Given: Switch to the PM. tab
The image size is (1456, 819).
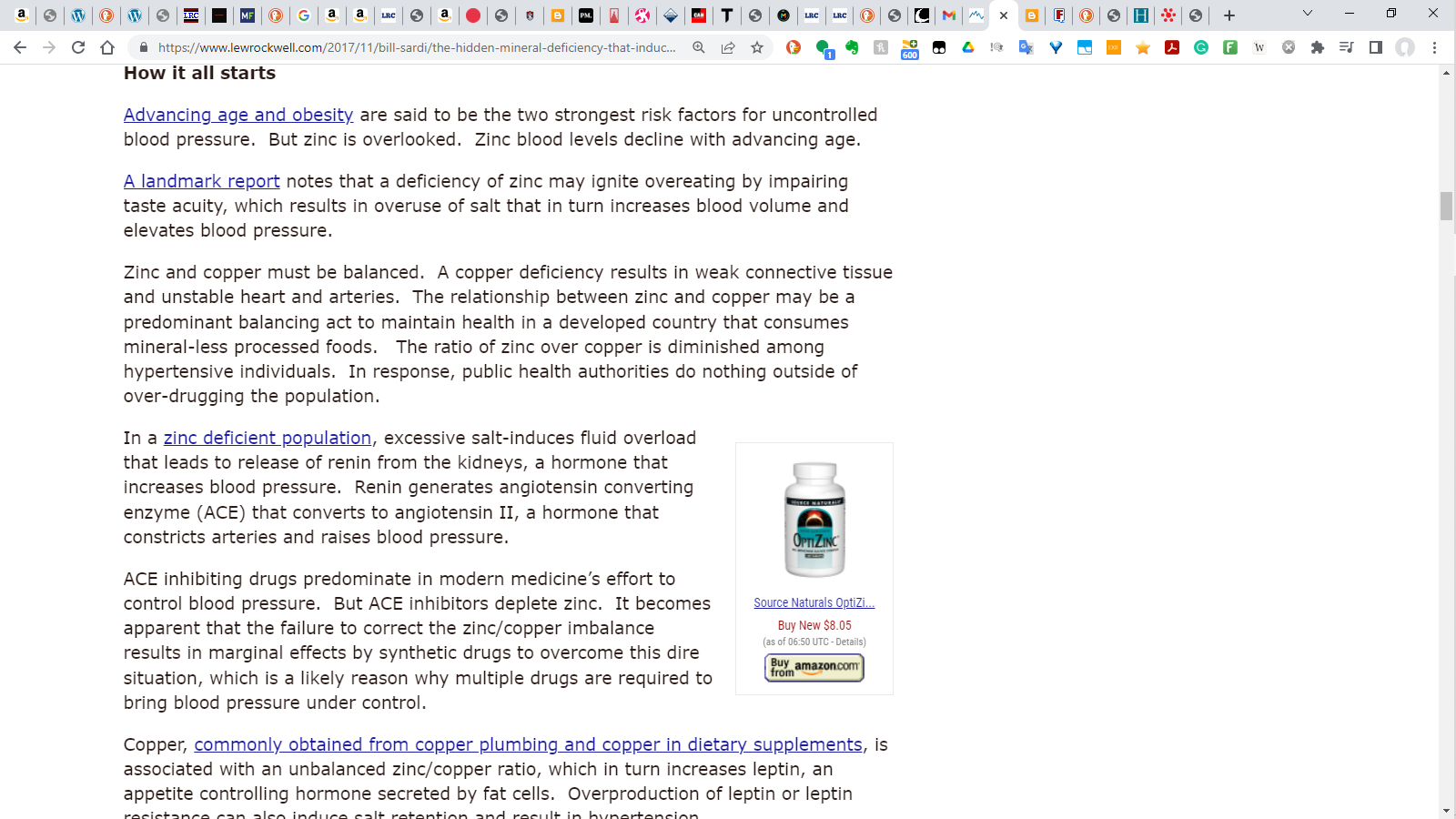Looking at the screenshot, I should pyautogui.click(x=586, y=15).
